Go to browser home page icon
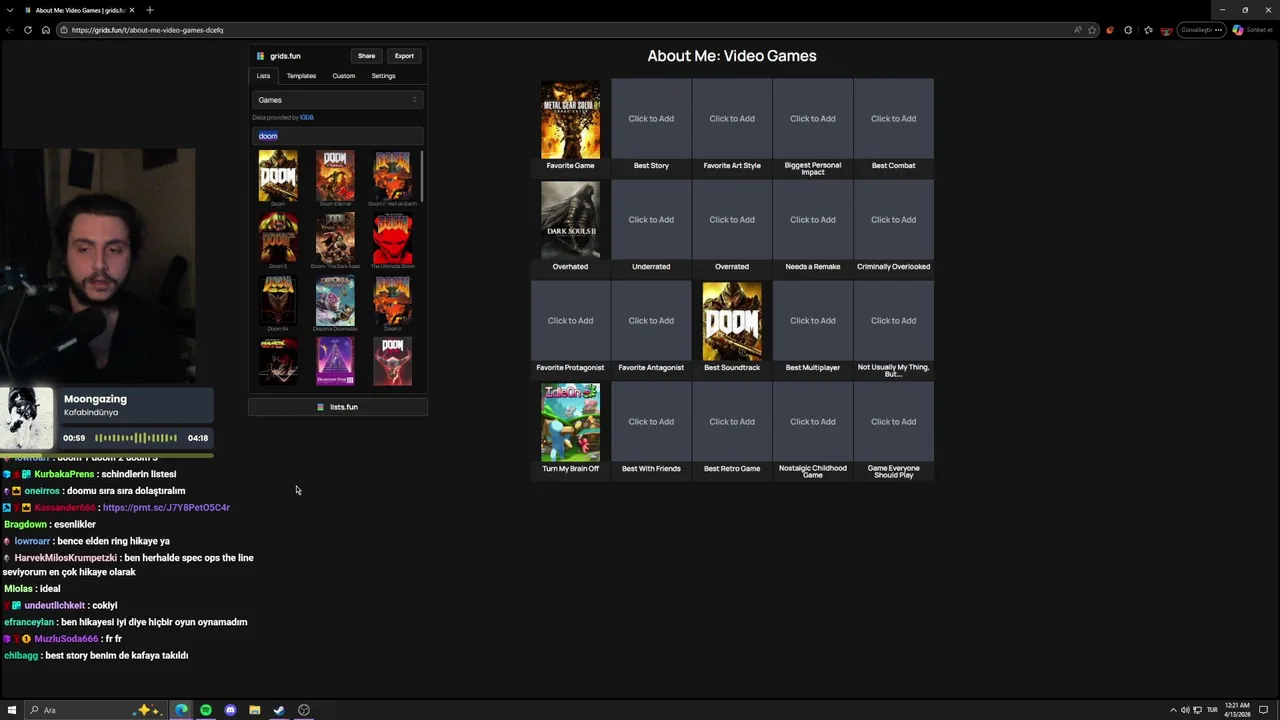The width and height of the screenshot is (1280, 720). click(45, 30)
